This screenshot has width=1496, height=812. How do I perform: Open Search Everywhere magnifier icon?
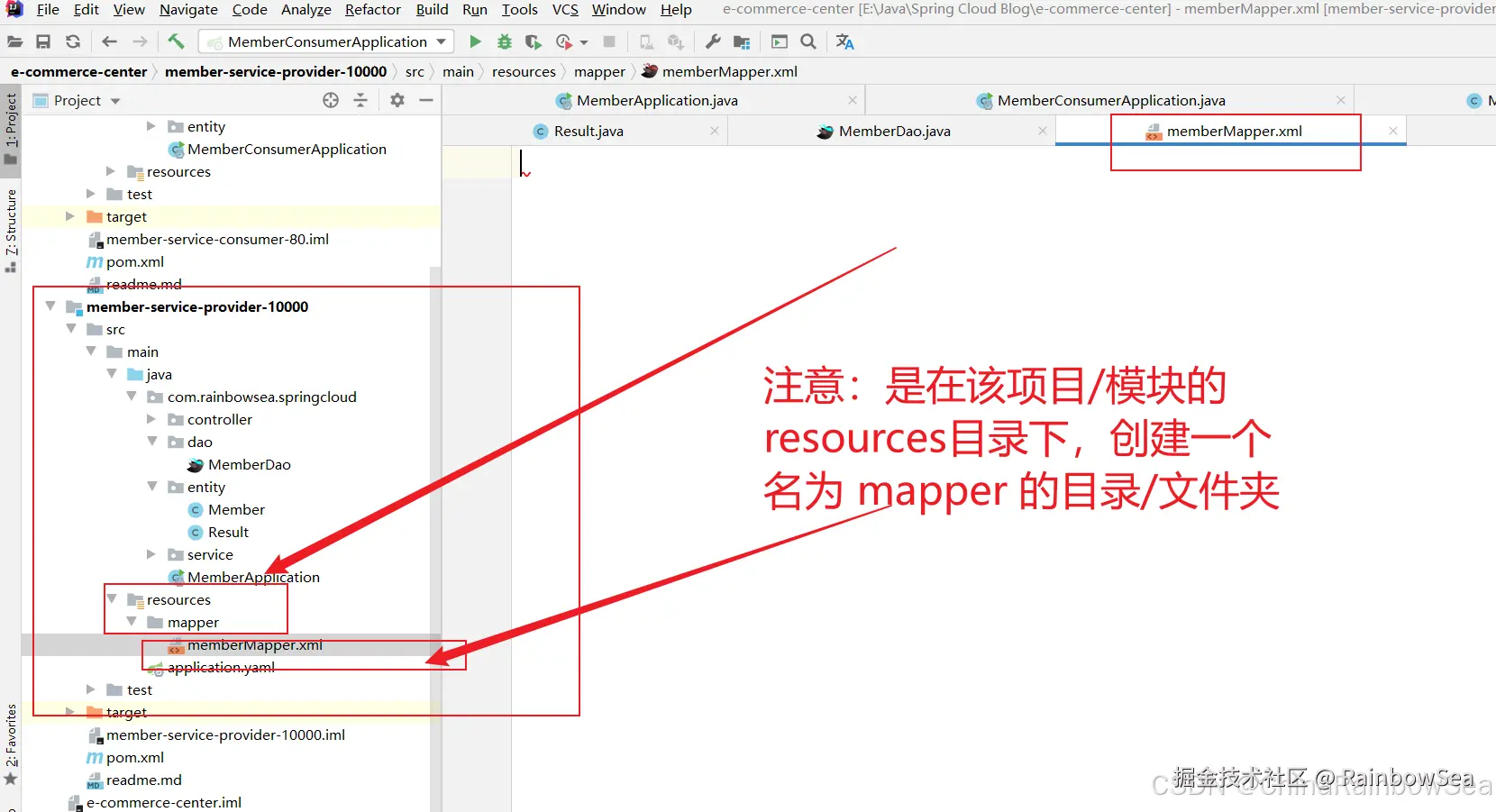(x=808, y=41)
